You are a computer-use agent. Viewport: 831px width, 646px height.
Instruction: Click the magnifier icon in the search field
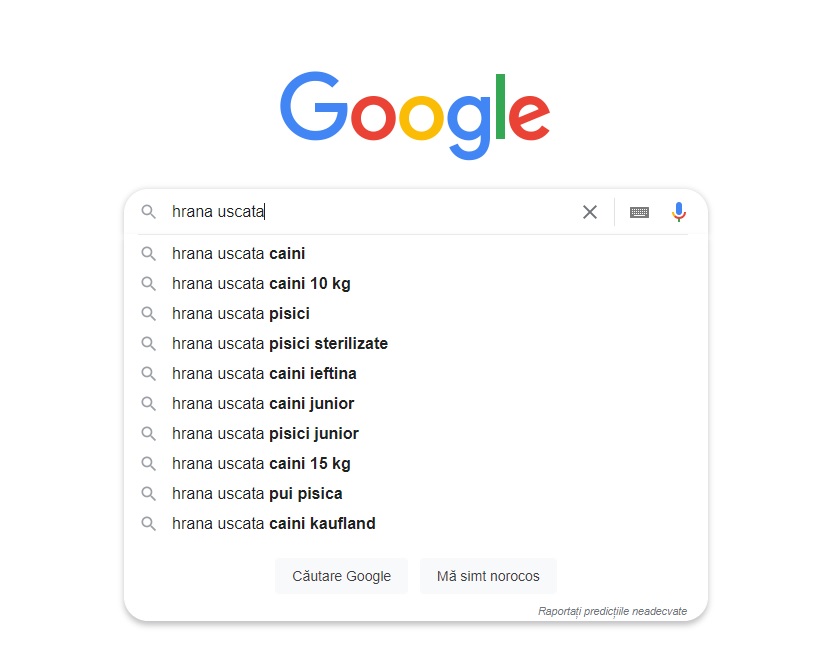(x=149, y=212)
